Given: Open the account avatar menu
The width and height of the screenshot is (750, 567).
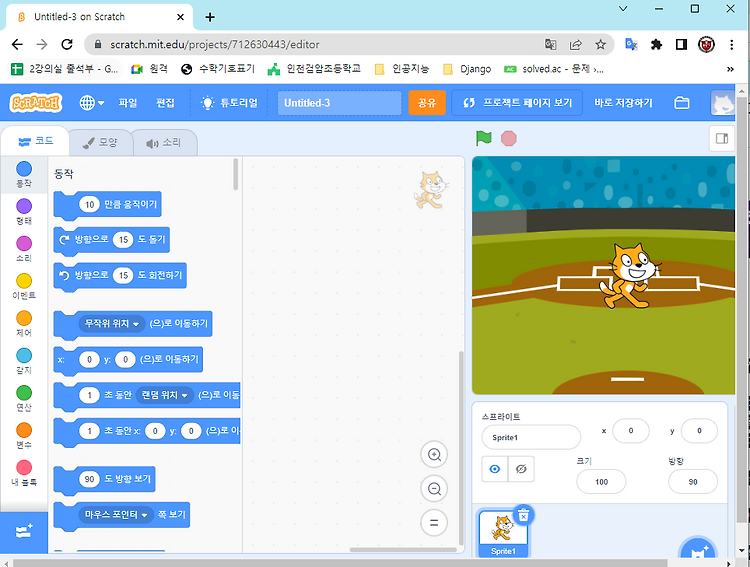Looking at the screenshot, I should (723, 103).
